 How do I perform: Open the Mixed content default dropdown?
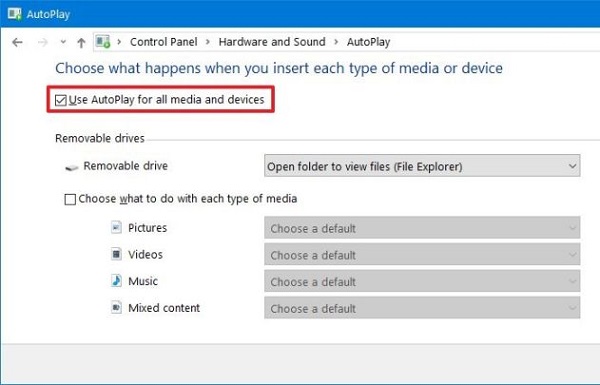coord(422,308)
